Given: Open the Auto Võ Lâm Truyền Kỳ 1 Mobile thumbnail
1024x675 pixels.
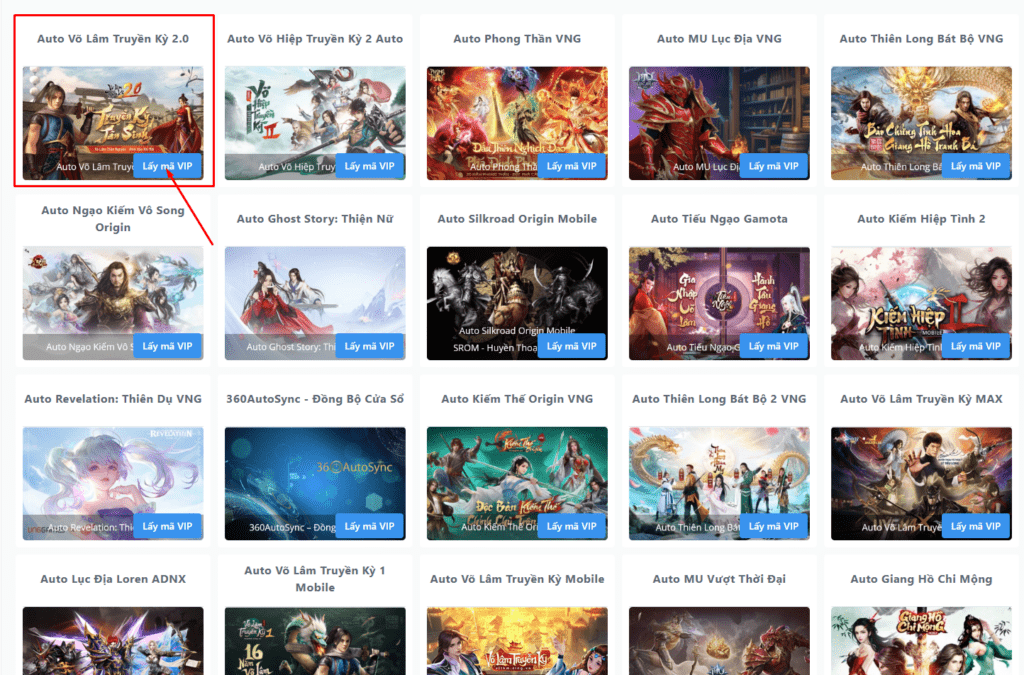Looking at the screenshot, I should coord(315,641).
